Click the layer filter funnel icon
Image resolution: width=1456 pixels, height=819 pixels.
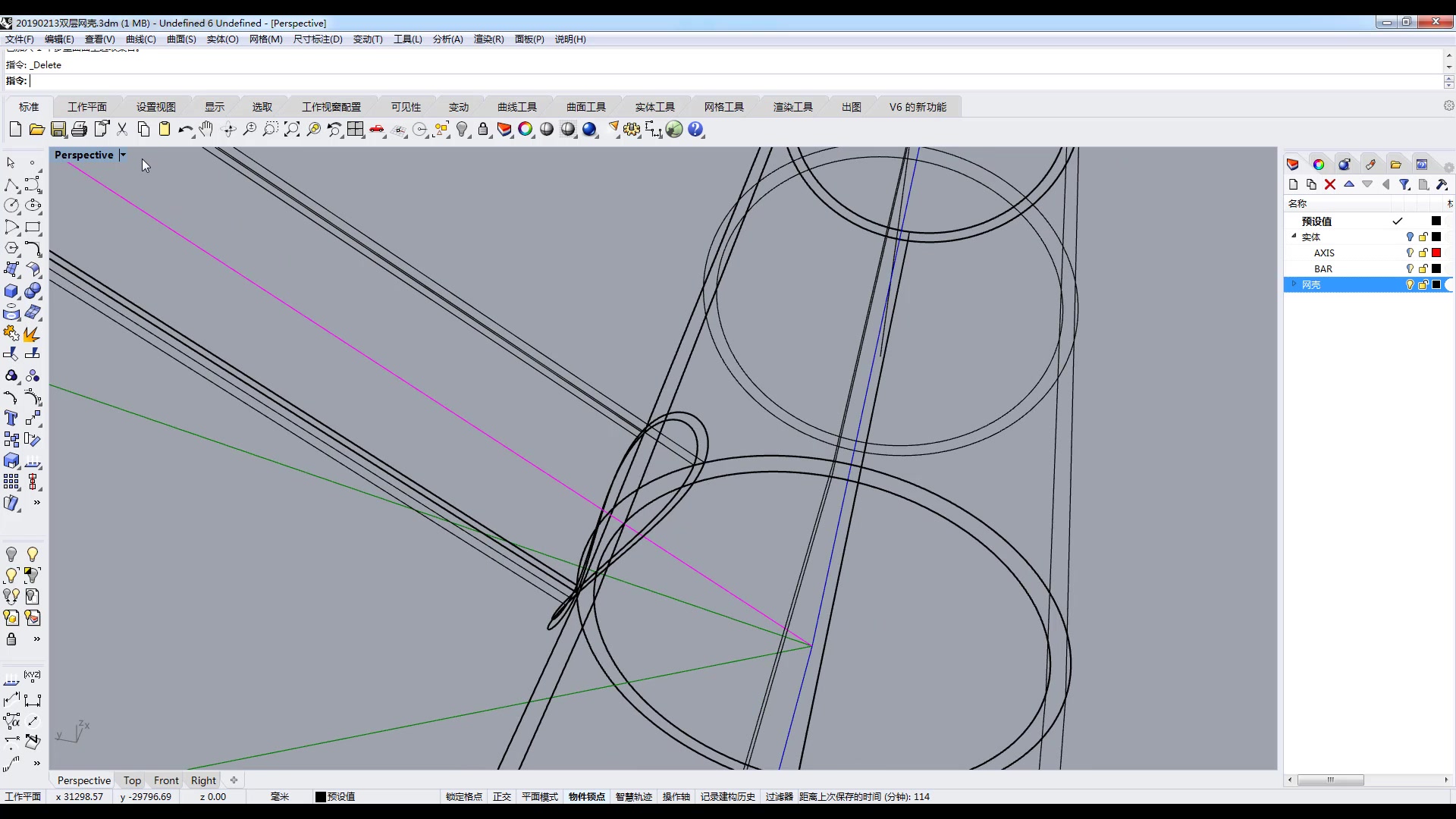[x=1404, y=184]
